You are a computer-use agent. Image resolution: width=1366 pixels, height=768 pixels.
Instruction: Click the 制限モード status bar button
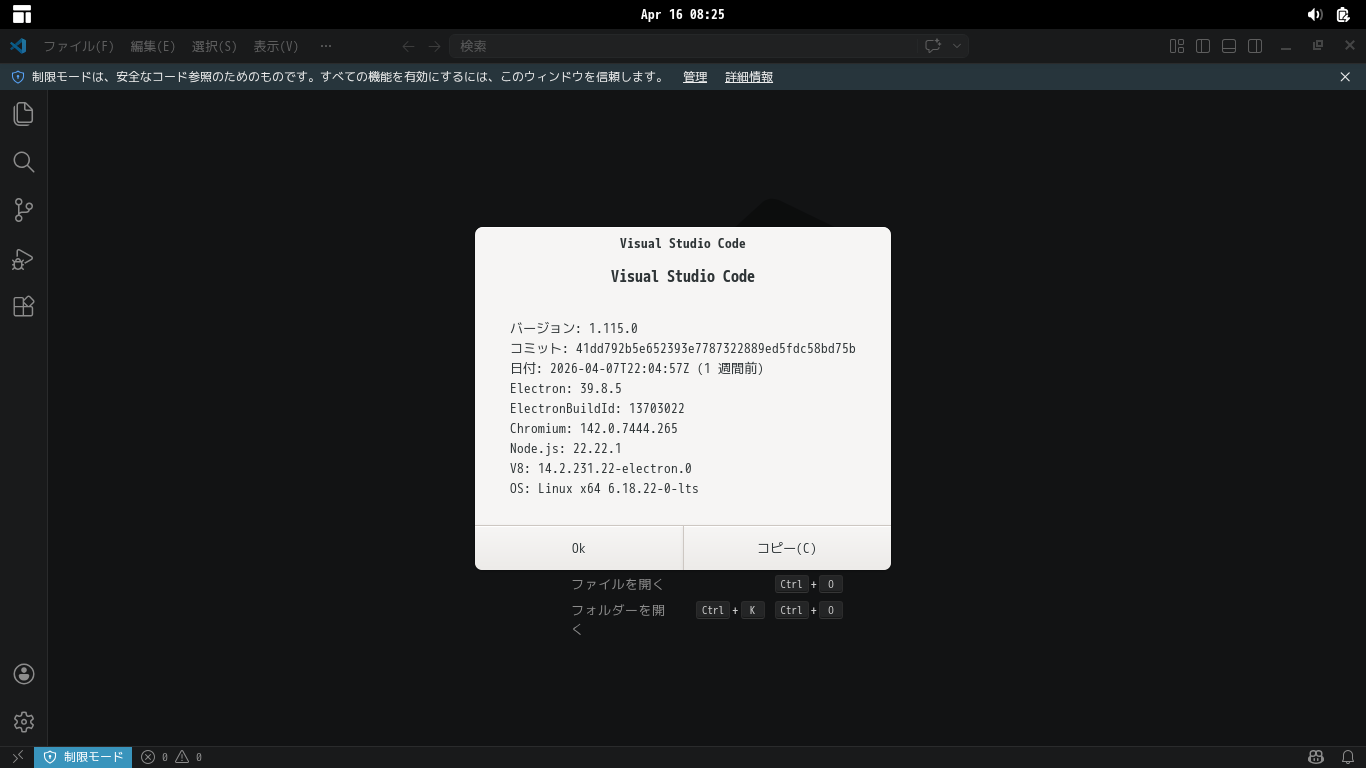[x=84, y=757]
